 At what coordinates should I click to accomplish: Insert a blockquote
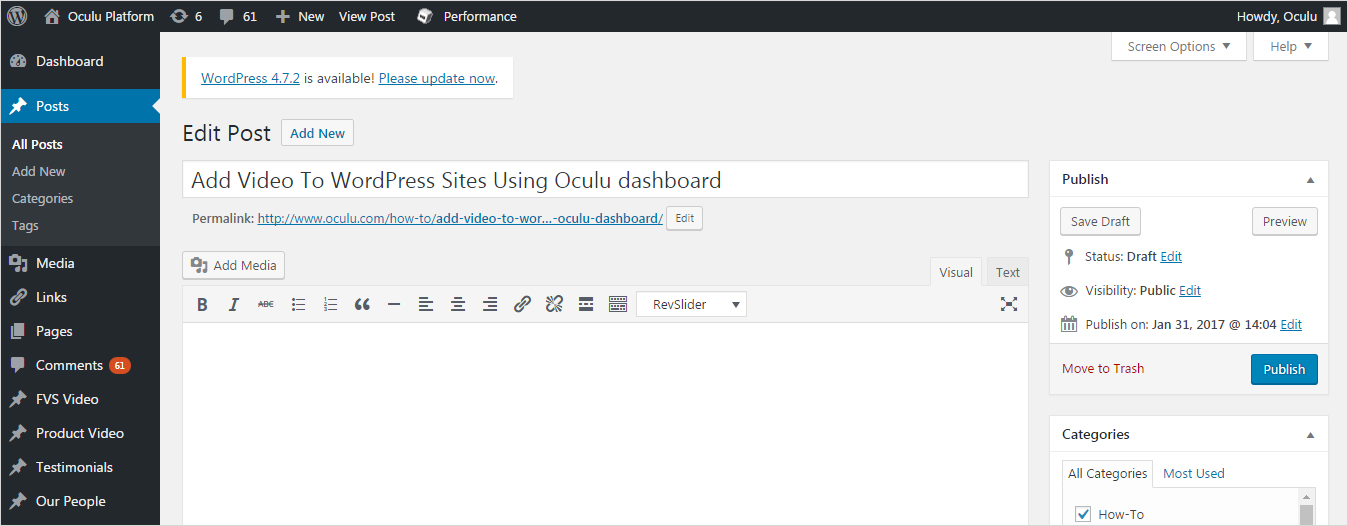[x=362, y=305]
